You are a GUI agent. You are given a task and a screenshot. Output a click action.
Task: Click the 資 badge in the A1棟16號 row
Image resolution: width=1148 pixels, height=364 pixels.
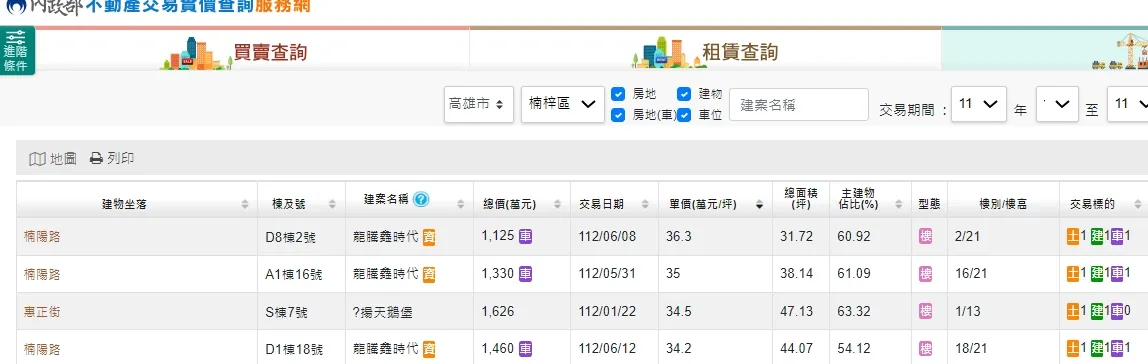point(429,275)
